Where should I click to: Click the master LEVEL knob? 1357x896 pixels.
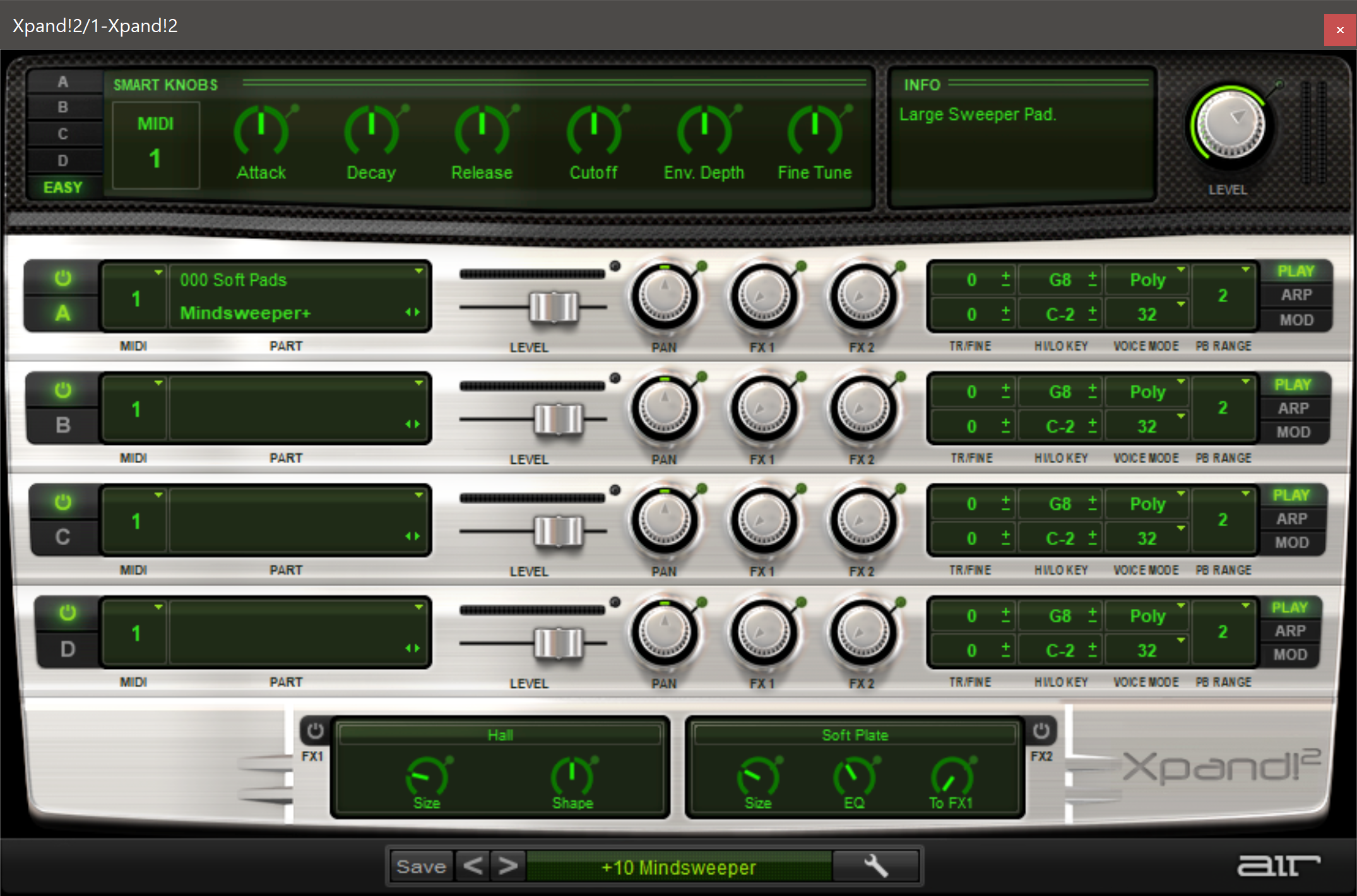[x=1230, y=125]
